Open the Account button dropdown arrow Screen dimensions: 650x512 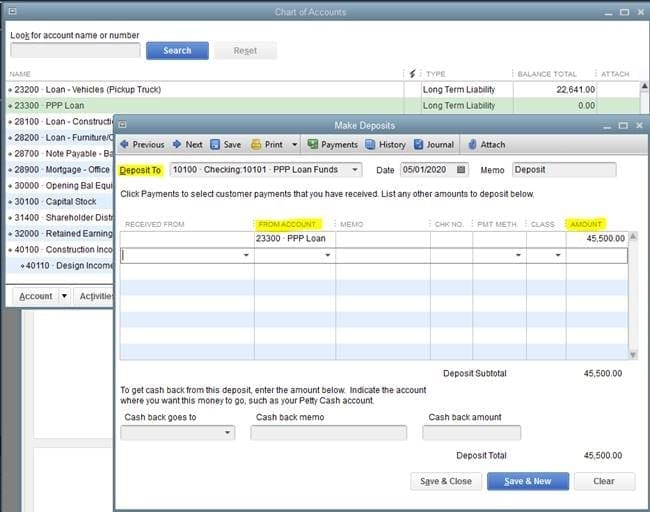pos(64,296)
